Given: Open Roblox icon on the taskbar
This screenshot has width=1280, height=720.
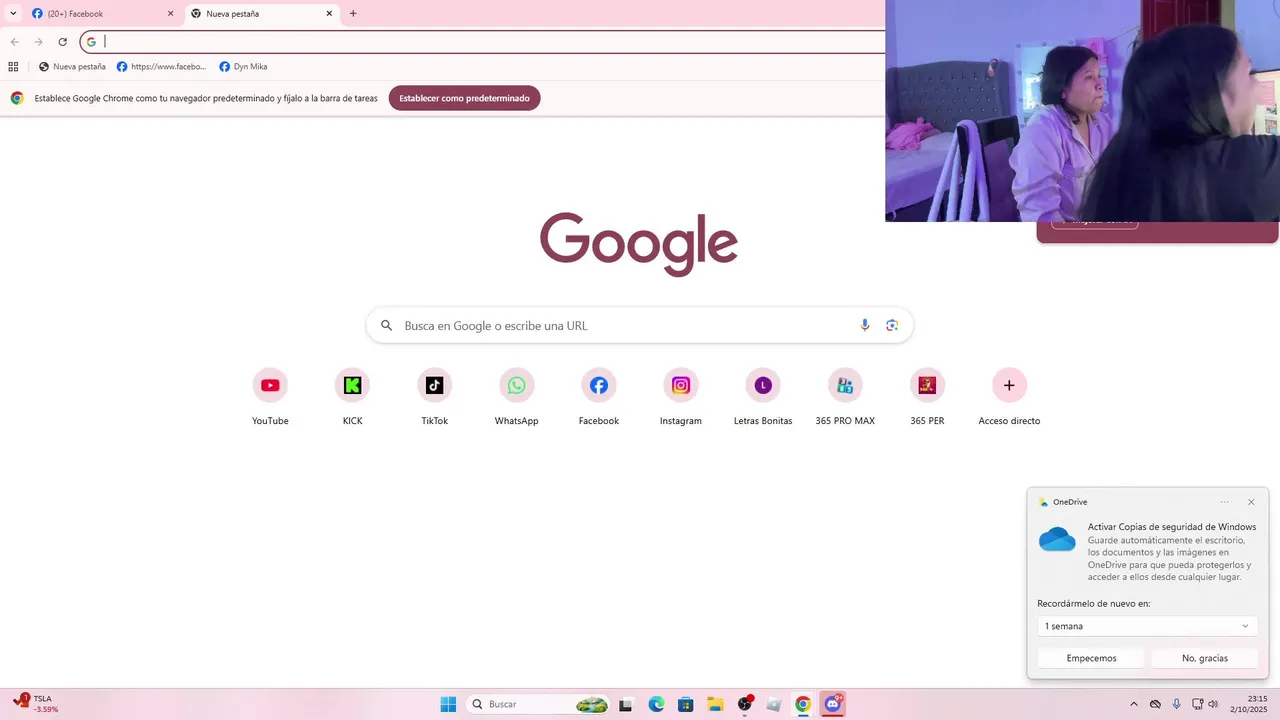Looking at the screenshot, I should [x=773, y=704].
